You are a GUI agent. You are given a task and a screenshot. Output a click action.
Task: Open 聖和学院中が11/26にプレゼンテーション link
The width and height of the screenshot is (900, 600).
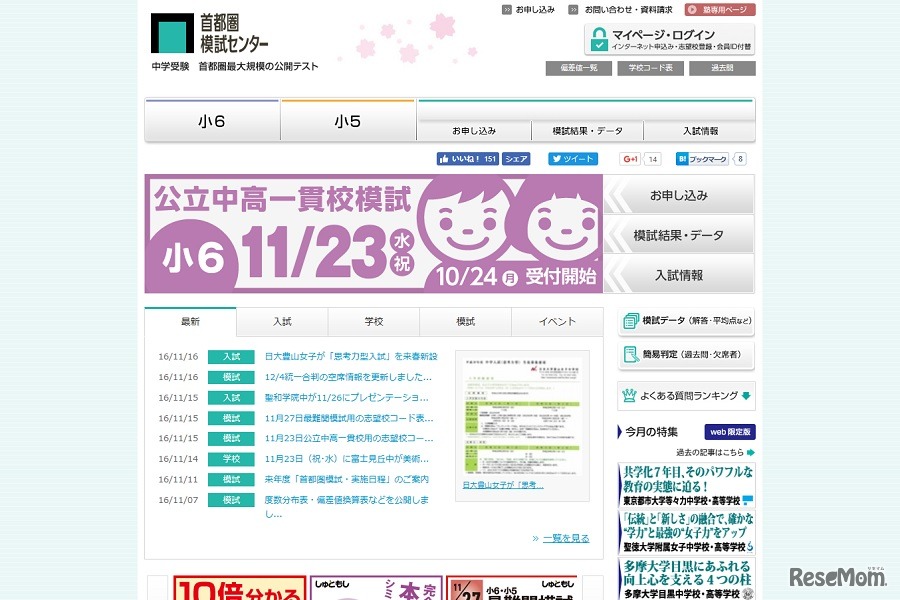346,397
